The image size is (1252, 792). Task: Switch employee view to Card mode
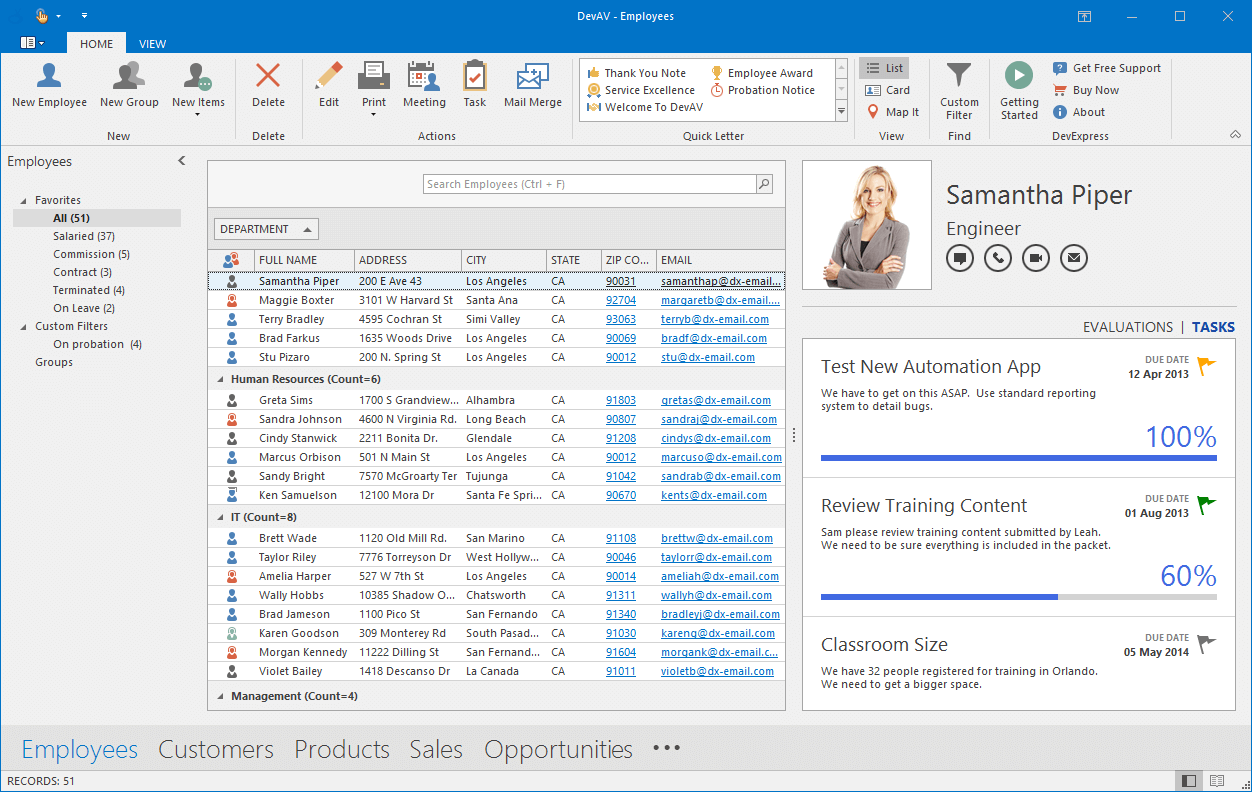[x=884, y=90]
